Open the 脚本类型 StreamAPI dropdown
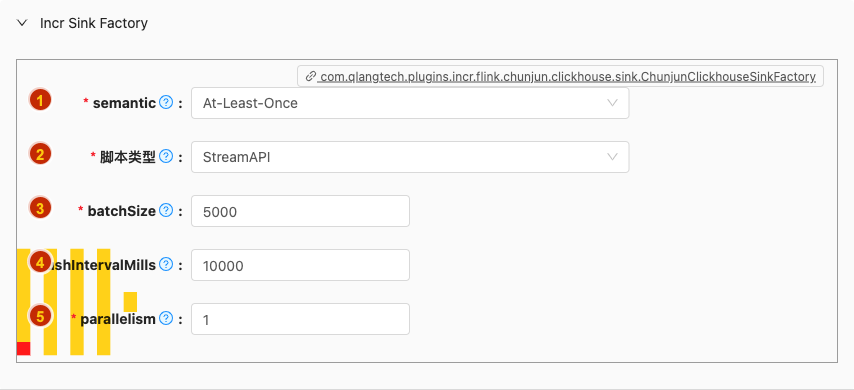This screenshot has height=390, width=854. click(x=410, y=157)
